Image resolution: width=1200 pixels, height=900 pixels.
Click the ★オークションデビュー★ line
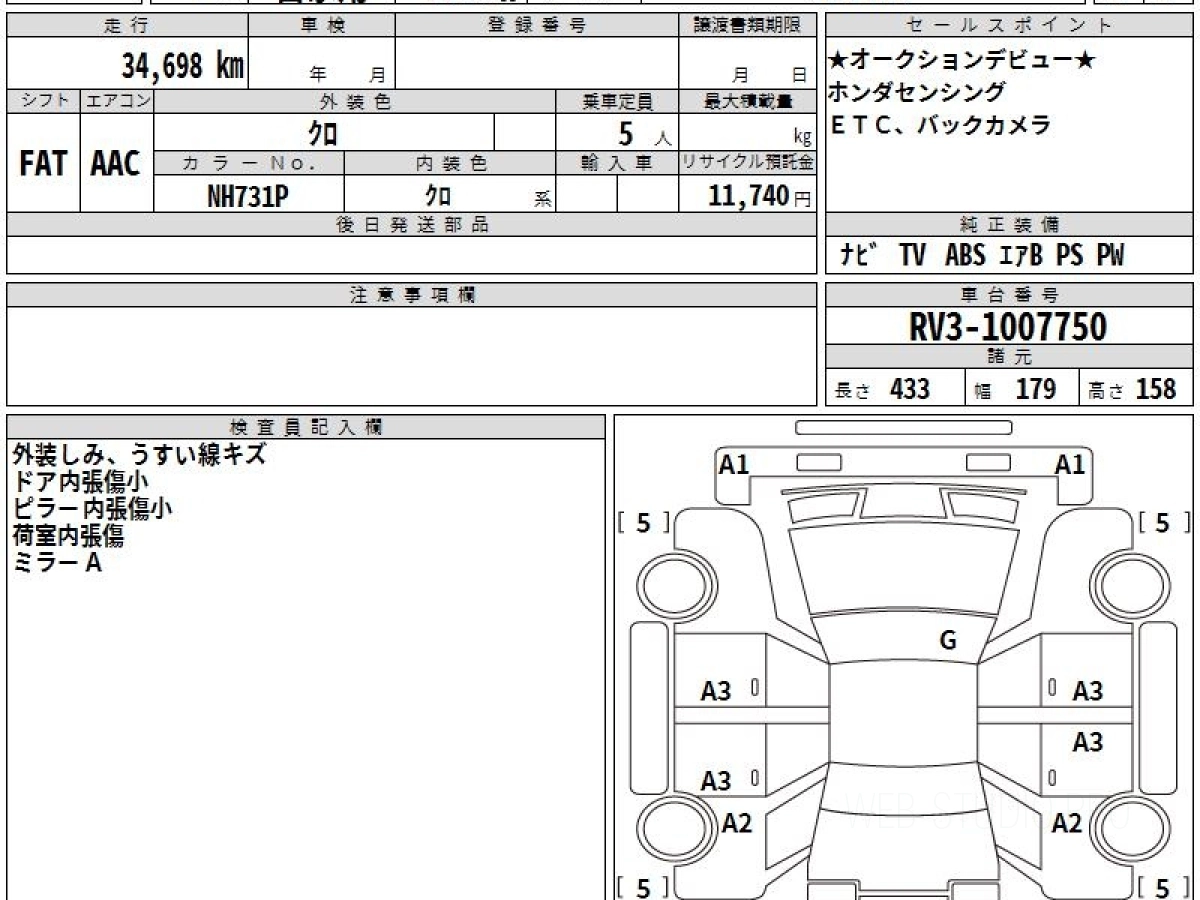(x=963, y=61)
